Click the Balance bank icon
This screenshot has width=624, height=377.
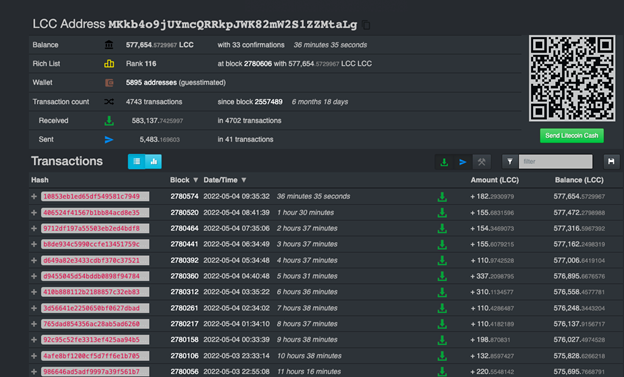[x=109, y=45]
